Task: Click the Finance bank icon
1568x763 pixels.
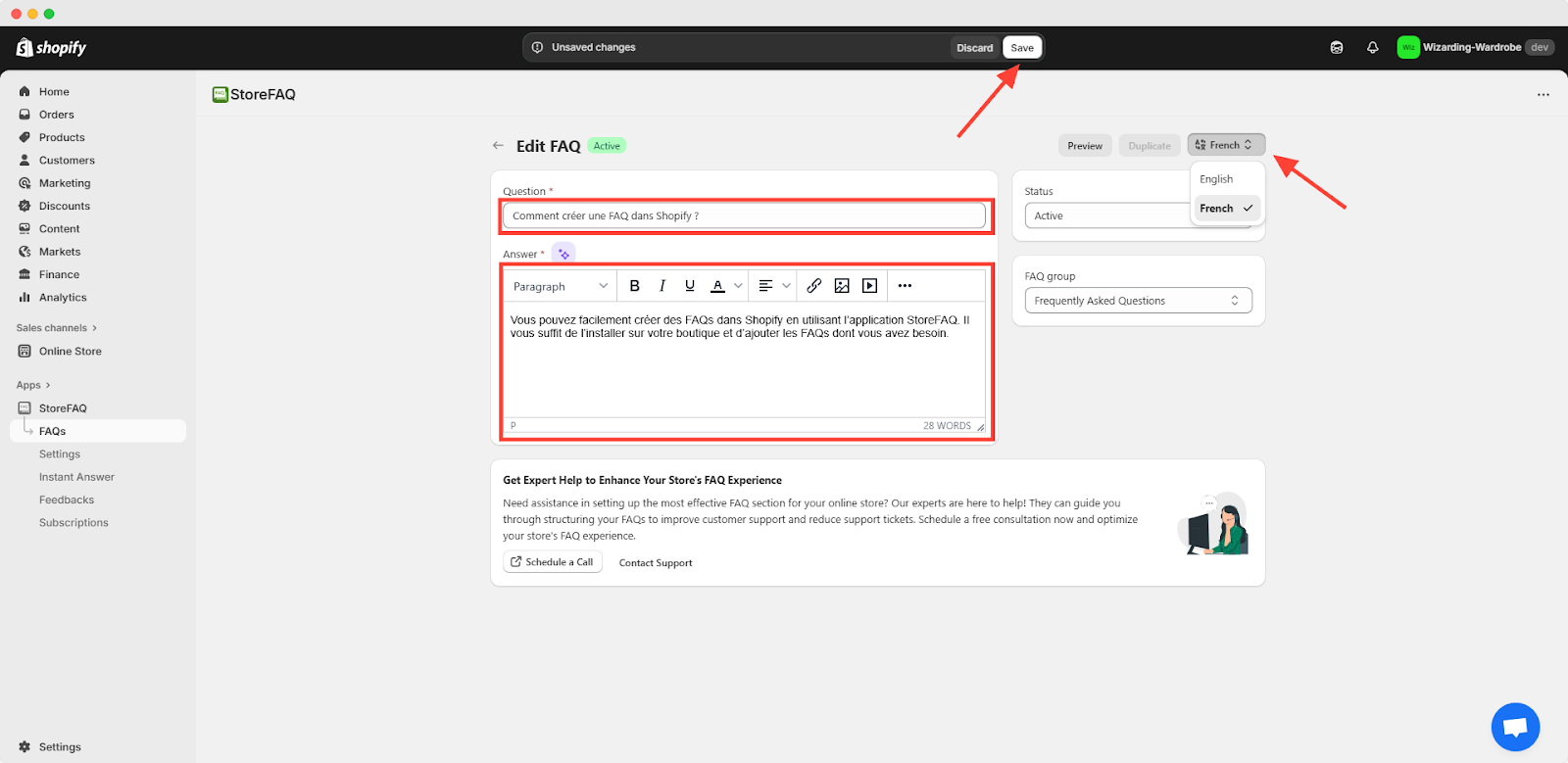Action: pyautogui.click(x=24, y=274)
